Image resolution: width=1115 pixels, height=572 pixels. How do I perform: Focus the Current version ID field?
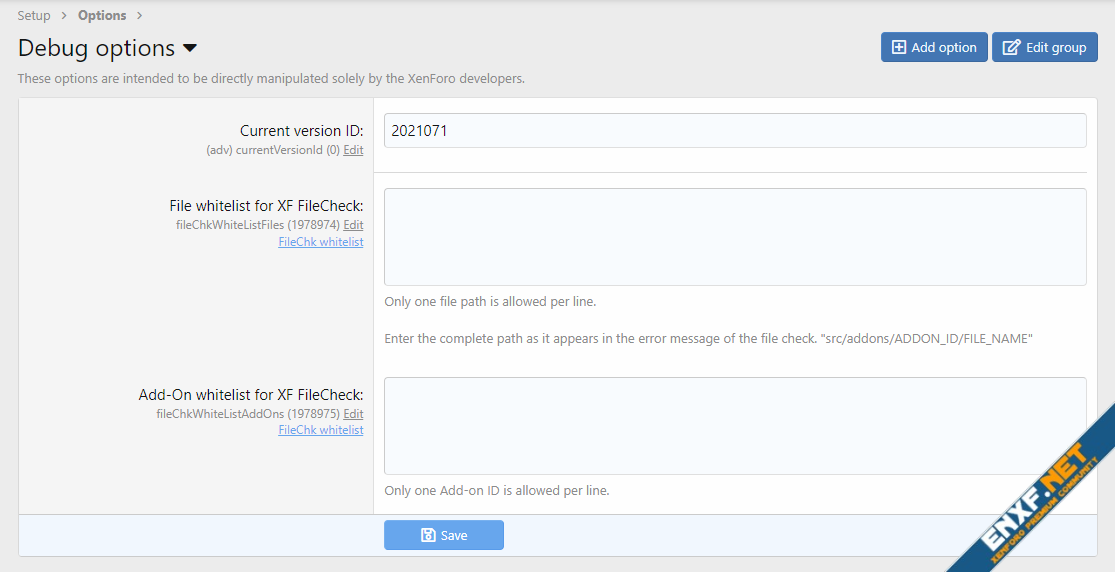tap(735, 131)
